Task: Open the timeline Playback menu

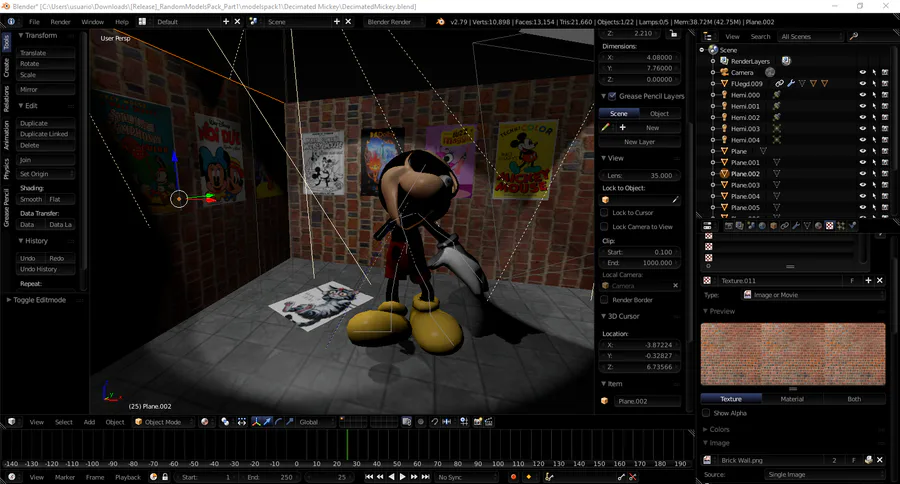Action: click(127, 477)
